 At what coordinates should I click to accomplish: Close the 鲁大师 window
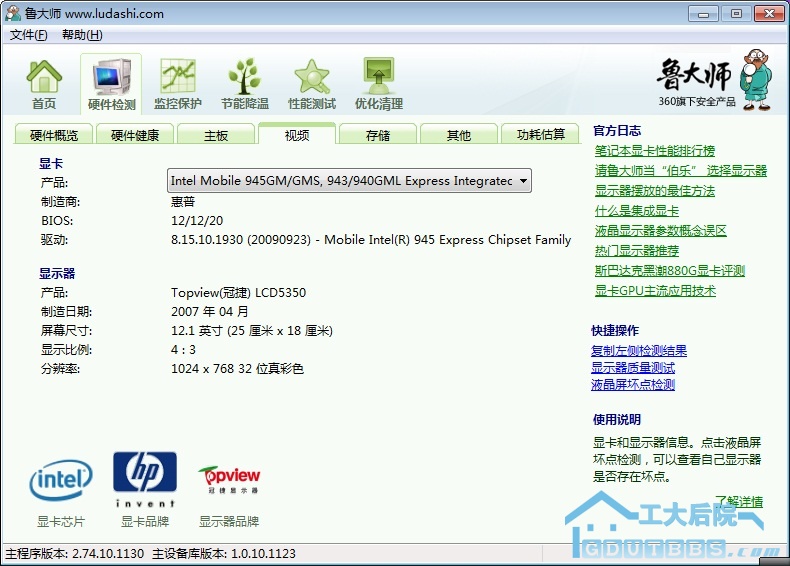click(x=769, y=14)
